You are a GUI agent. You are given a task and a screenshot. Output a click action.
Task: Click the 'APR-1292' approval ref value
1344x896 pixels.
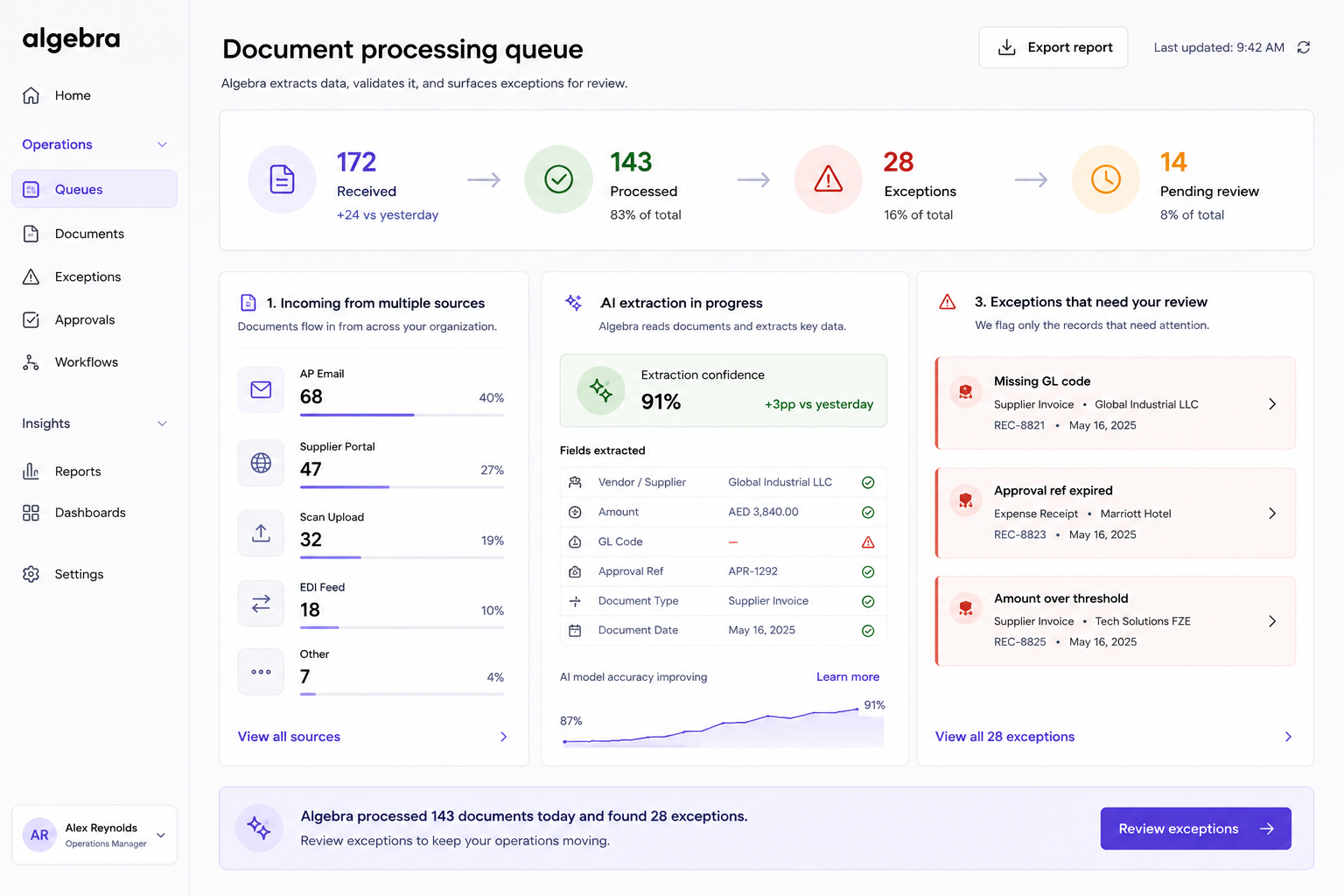pyautogui.click(x=752, y=571)
